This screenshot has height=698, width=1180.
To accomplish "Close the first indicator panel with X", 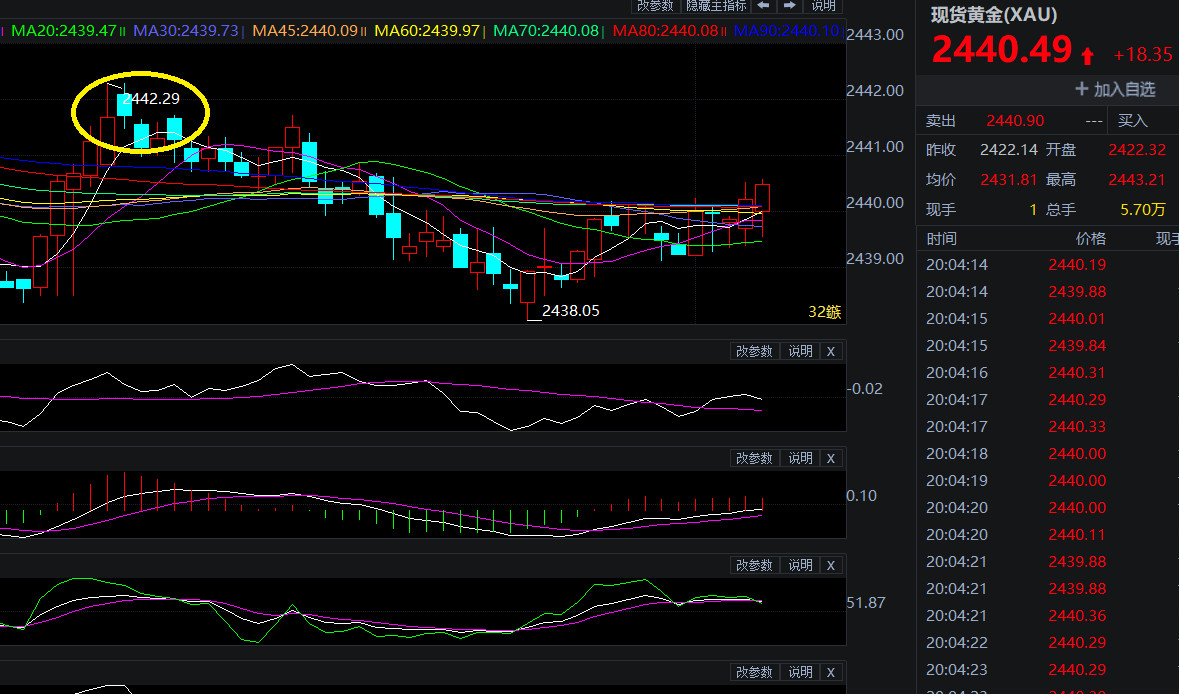I will [x=830, y=351].
